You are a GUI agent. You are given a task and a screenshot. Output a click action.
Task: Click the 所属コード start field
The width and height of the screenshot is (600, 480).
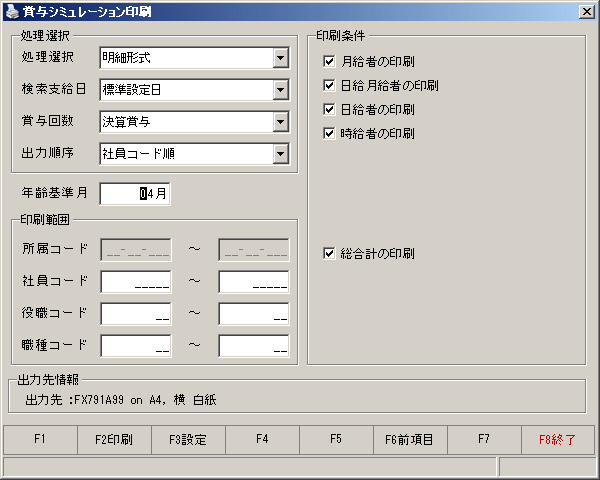[136, 250]
